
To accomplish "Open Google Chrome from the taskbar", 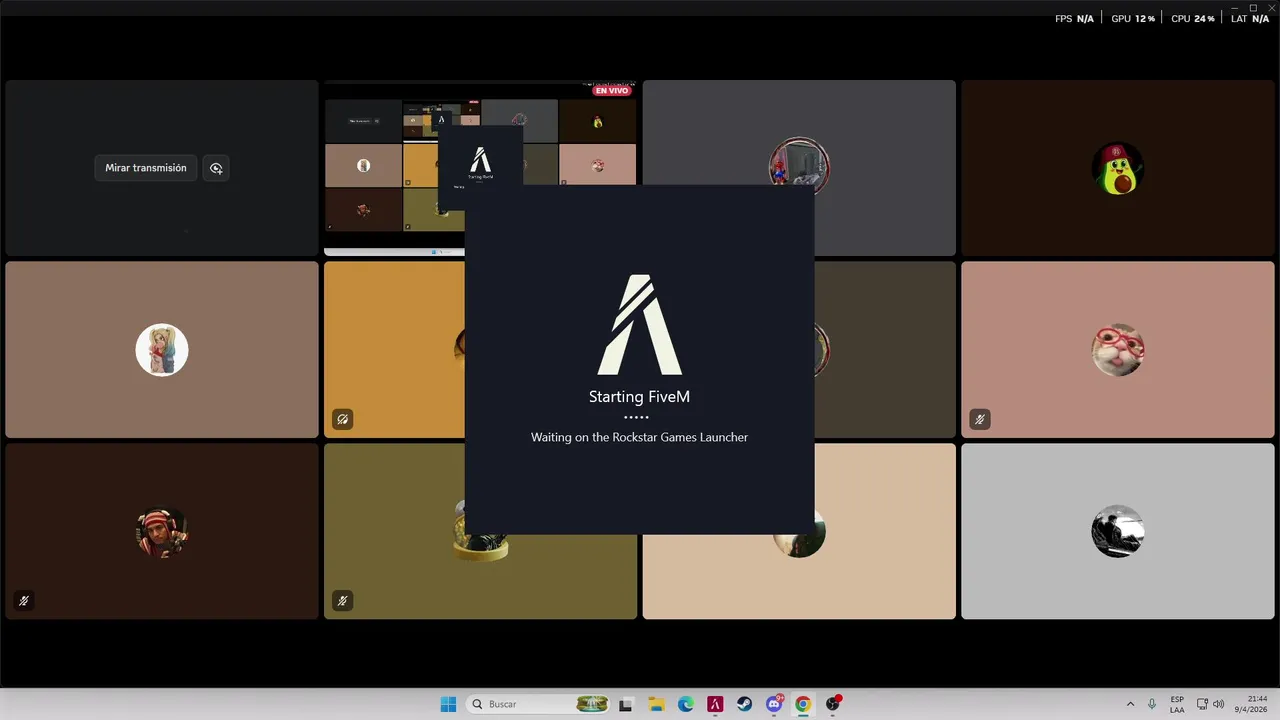I will click(803, 704).
